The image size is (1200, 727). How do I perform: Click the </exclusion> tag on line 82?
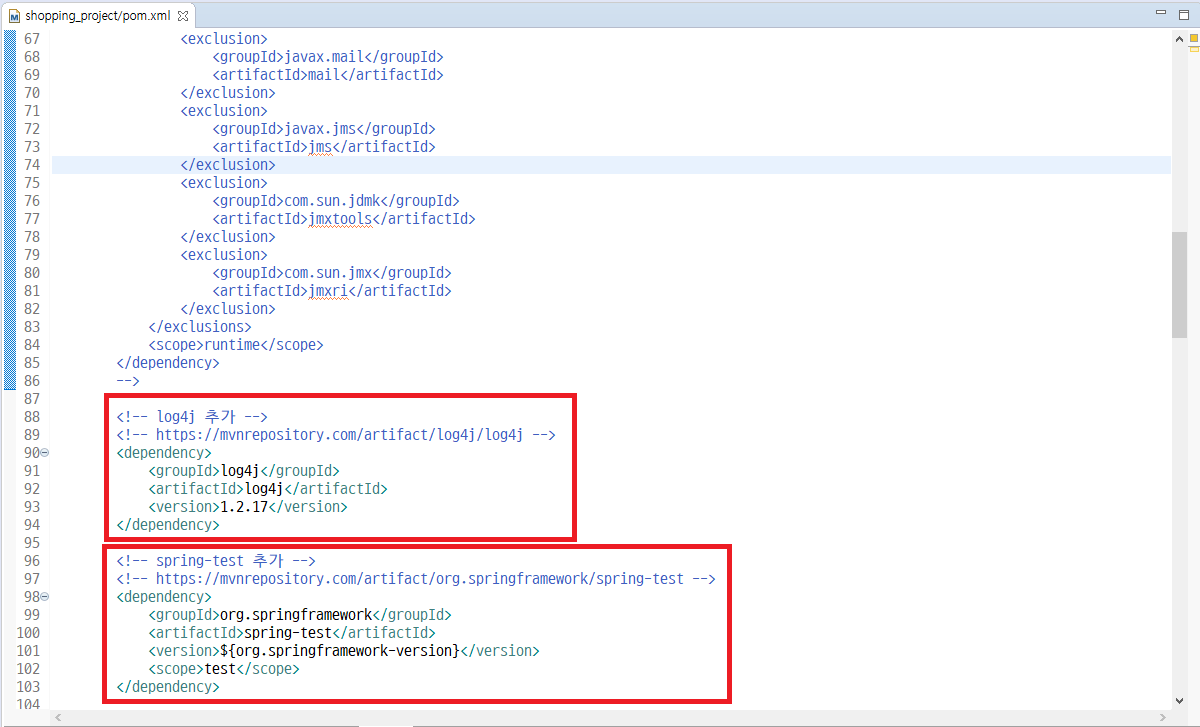[x=228, y=309]
